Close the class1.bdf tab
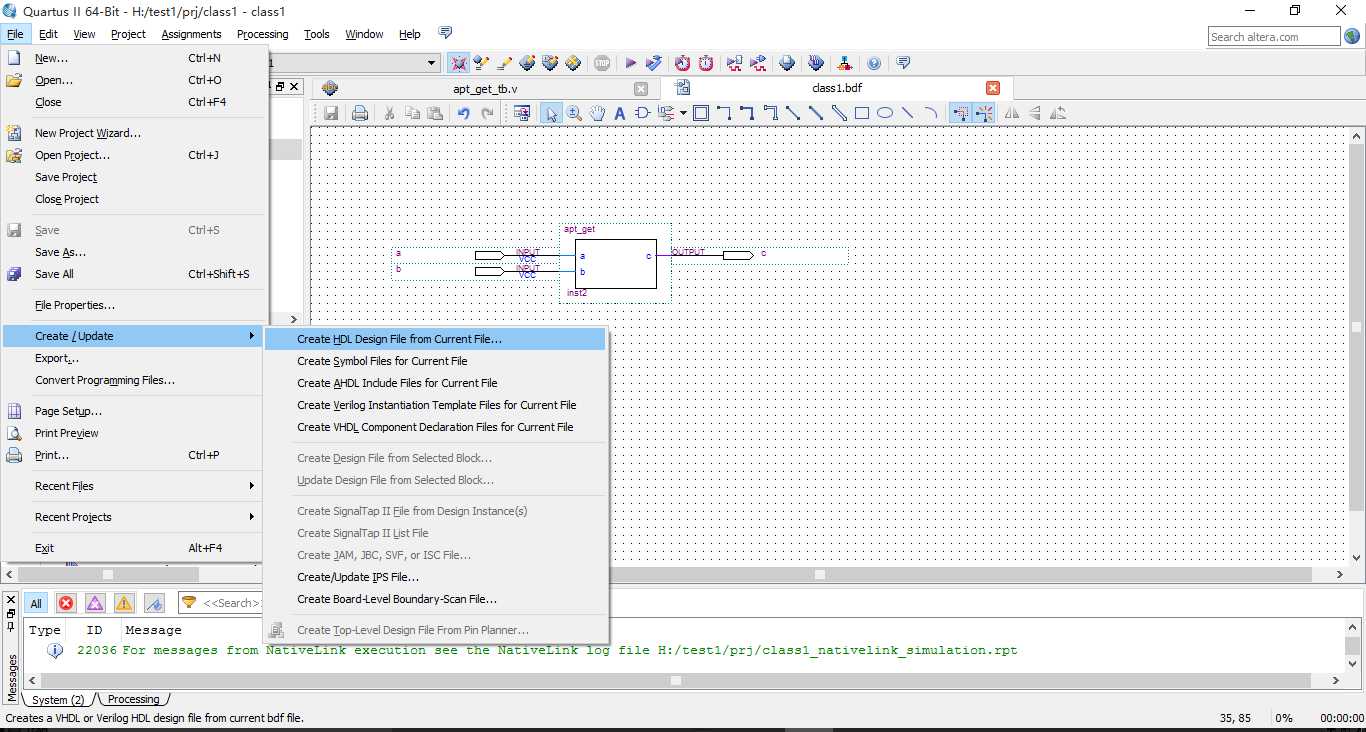Viewport: 1366px width, 732px height. [993, 88]
